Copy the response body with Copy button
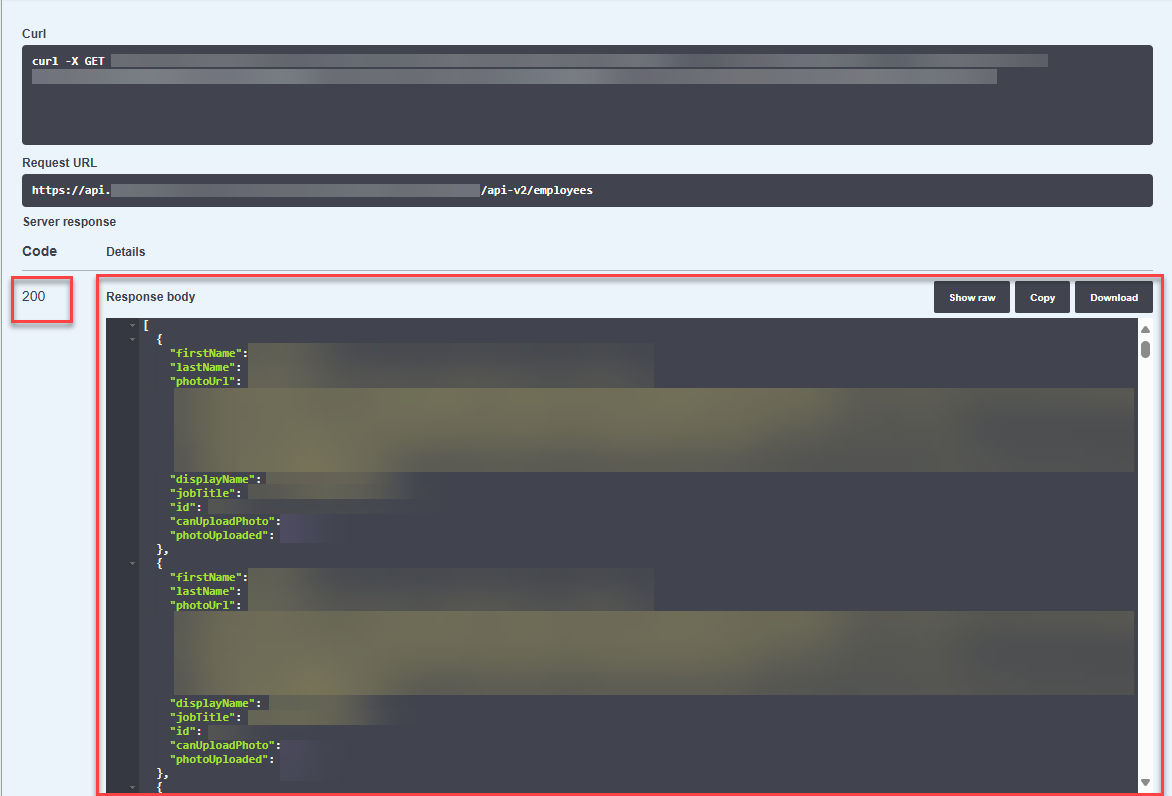The height and width of the screenshot is (796, 1172). tap(1042, 297)
